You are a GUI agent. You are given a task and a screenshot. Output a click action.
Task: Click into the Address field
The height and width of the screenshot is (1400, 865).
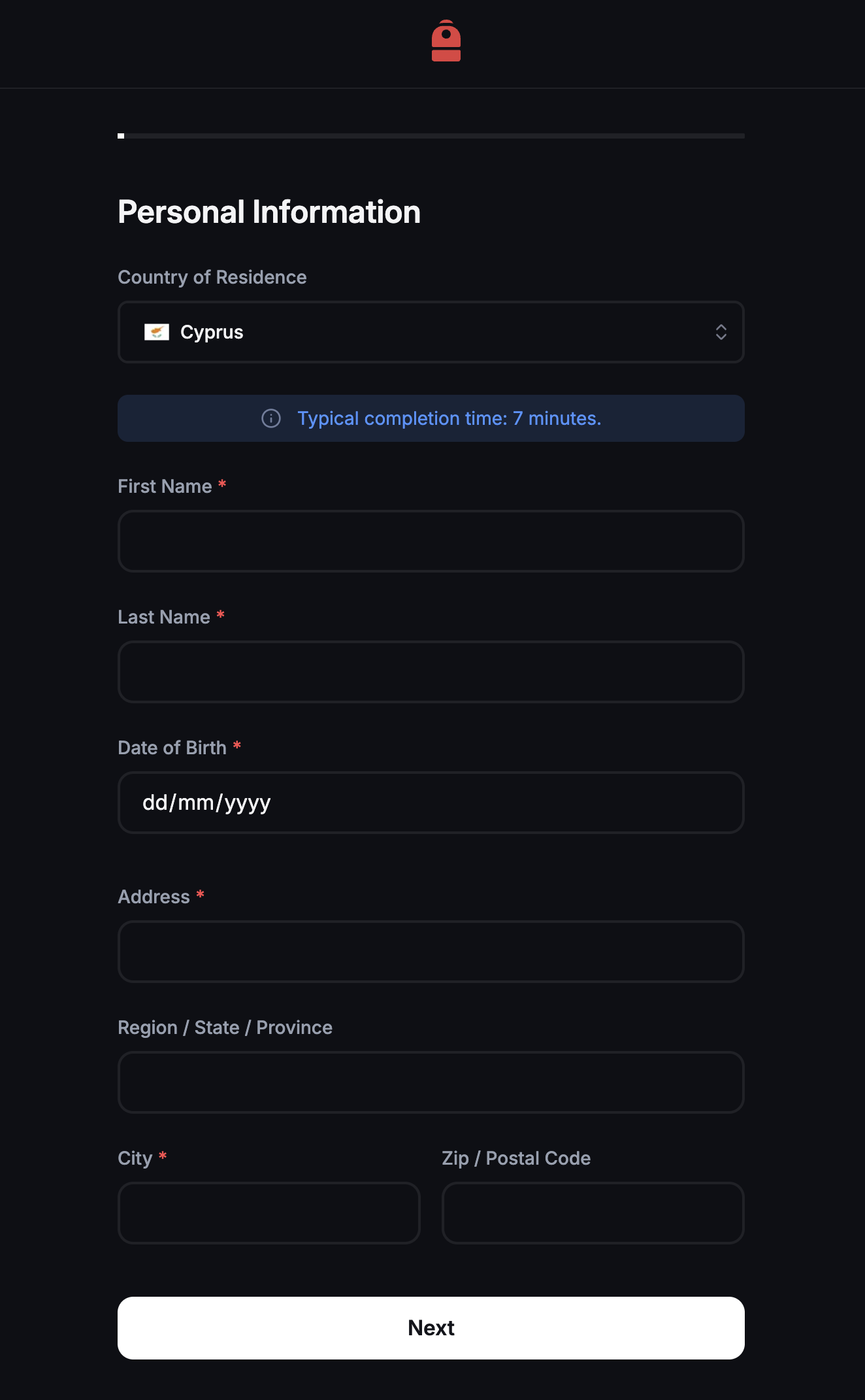point(431,952)
